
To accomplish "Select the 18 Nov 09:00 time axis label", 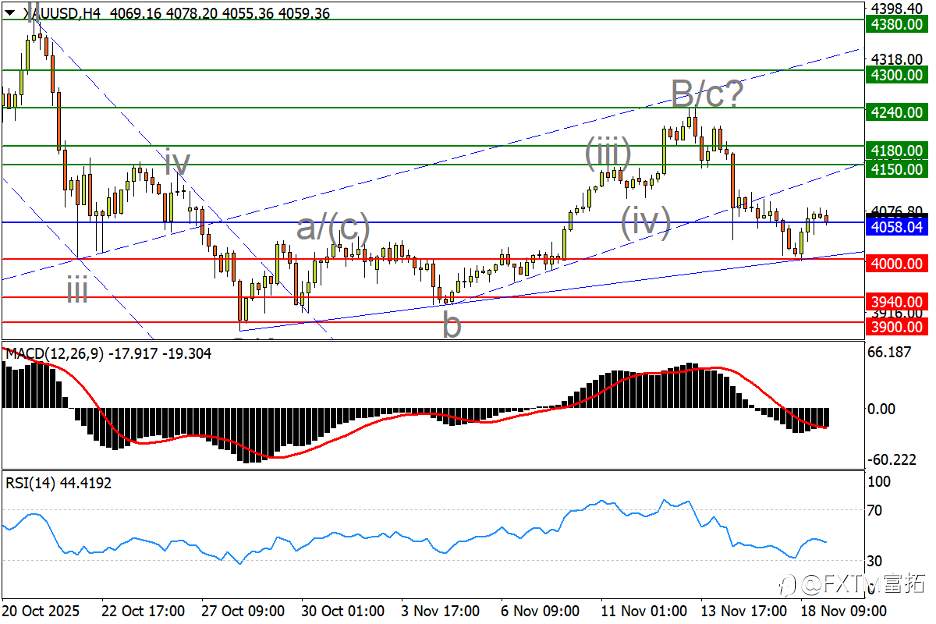I will 843,611.
